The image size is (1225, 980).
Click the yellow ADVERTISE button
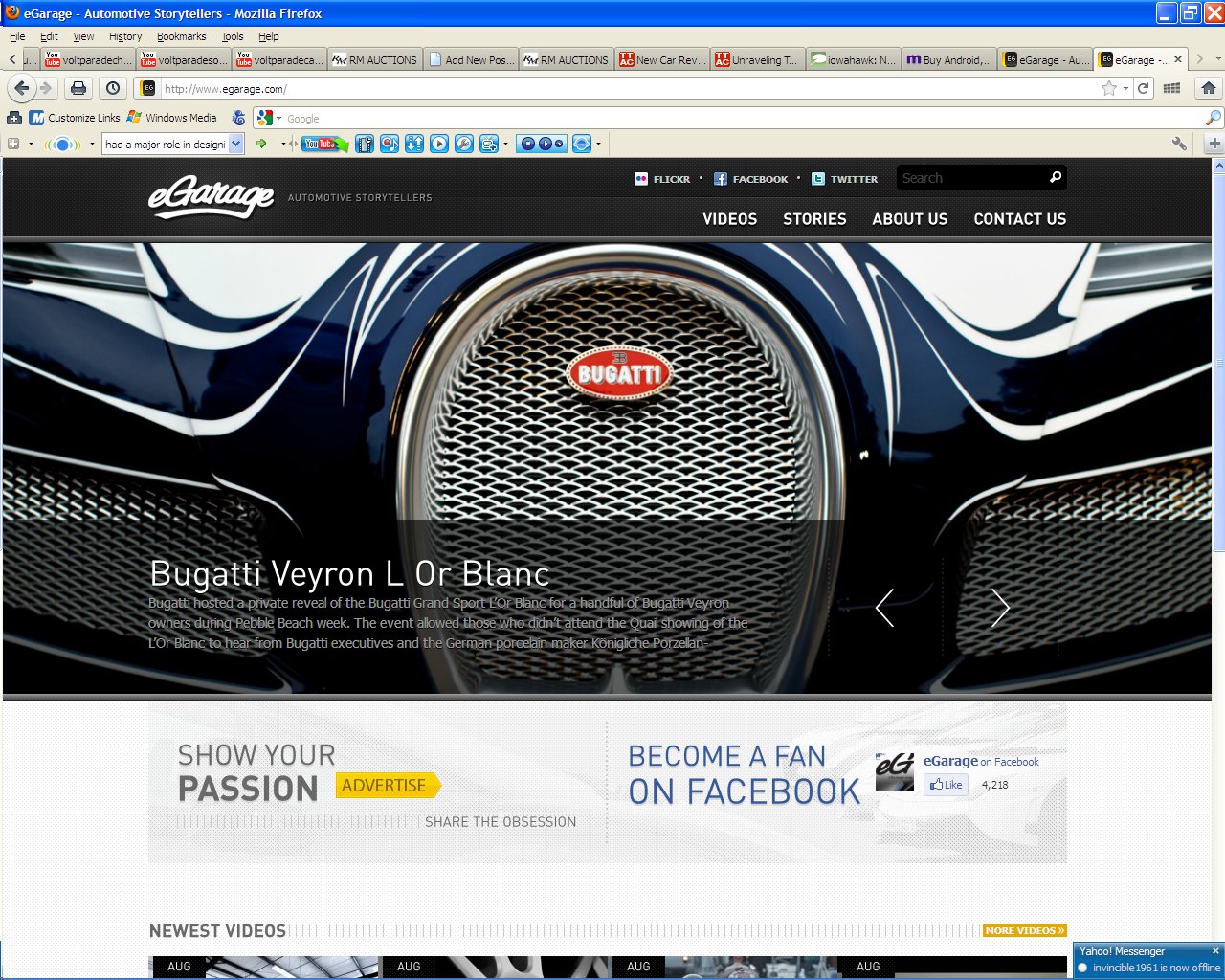(x=388, y=785)
